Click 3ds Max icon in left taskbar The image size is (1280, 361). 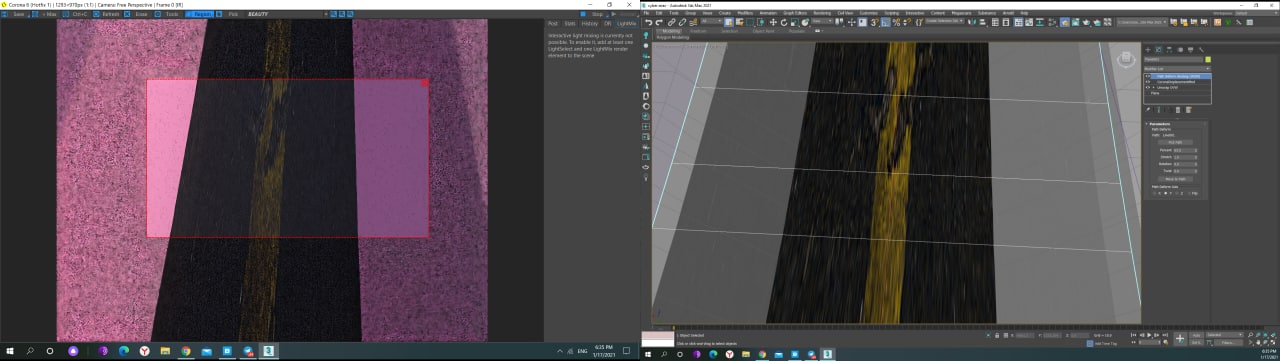270,351
